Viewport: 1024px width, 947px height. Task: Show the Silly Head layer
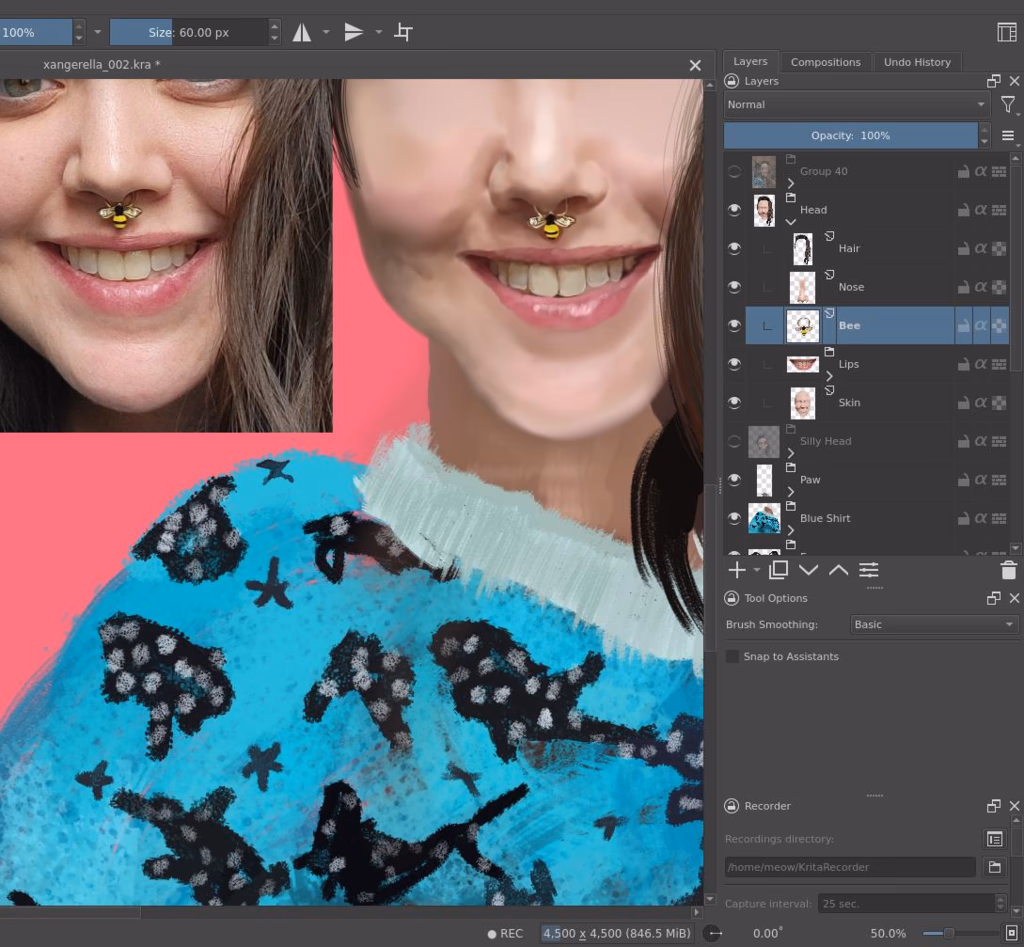point(734,441)
